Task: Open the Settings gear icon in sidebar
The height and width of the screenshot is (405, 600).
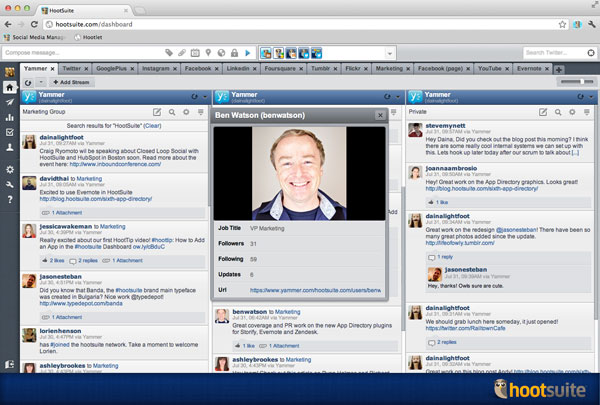Action: pyautogui.click(x=10, y=169)
